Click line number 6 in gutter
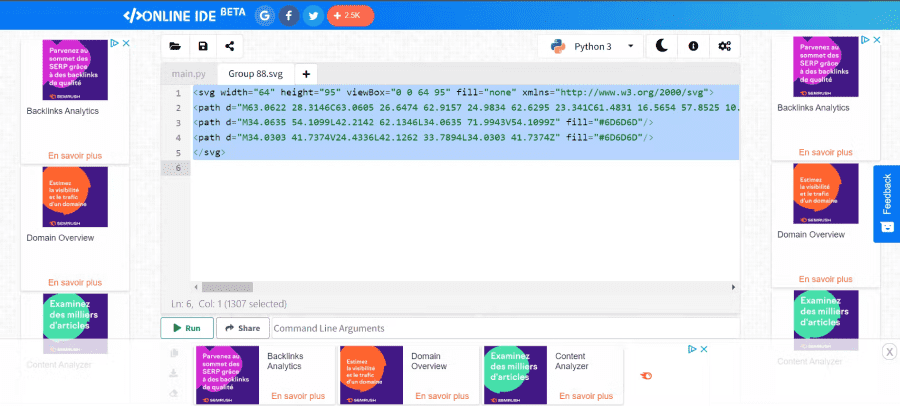 point(178,168)
